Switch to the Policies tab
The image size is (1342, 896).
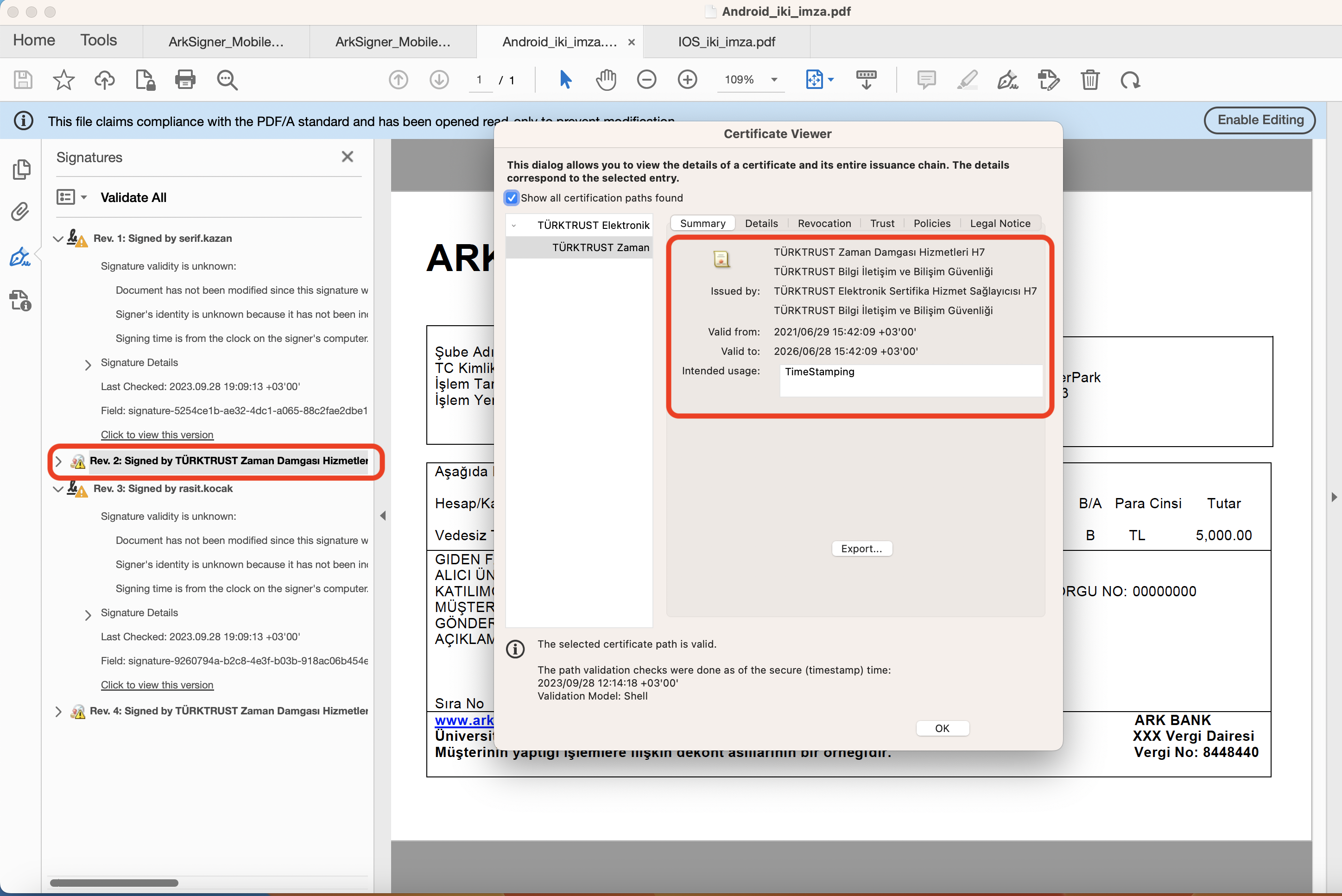point(931,223)
